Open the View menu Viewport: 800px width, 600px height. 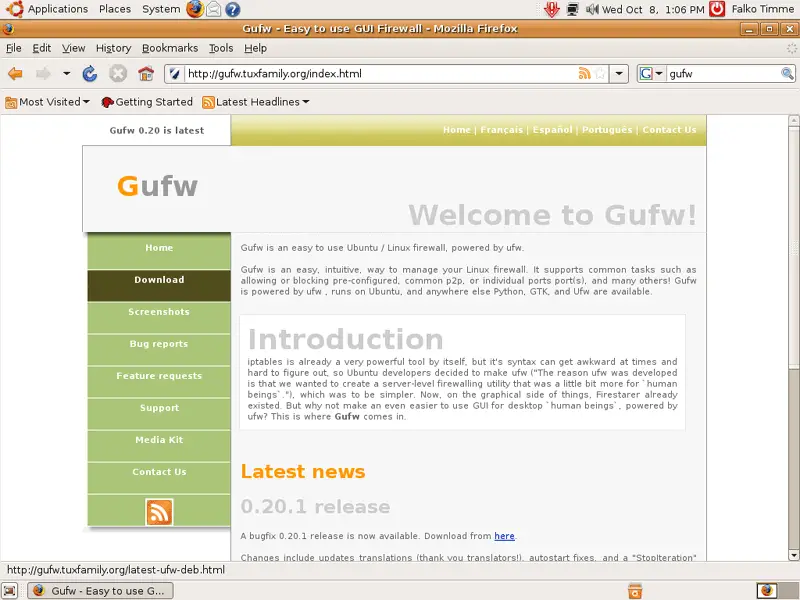[73, 48]
